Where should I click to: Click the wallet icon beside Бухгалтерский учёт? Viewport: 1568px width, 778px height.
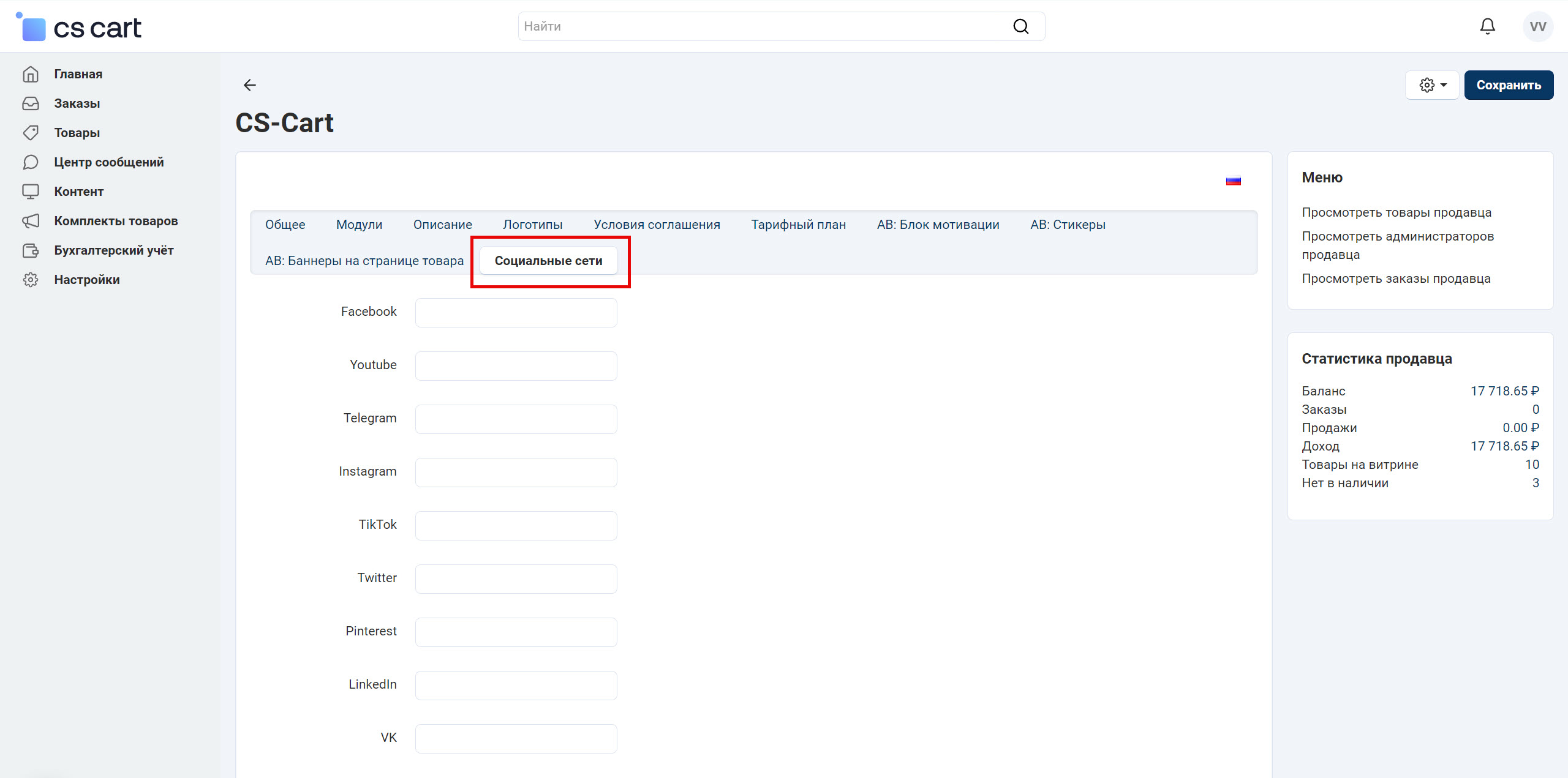coord(31,250)
